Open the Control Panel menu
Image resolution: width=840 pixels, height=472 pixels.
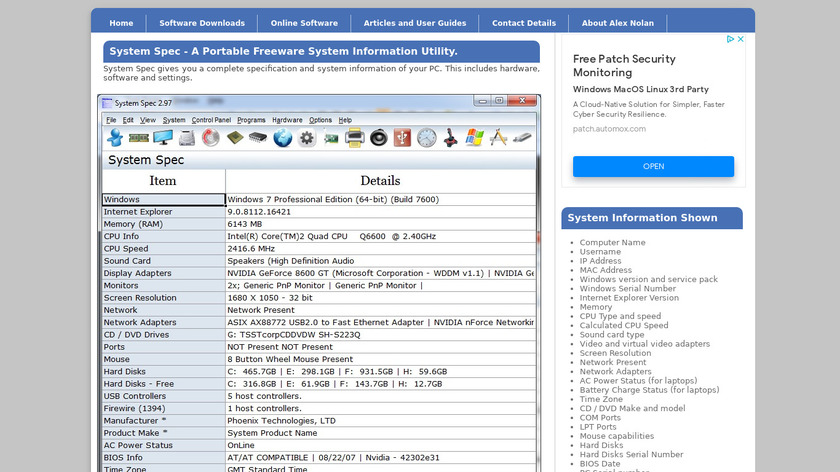[x=211, y=120]
